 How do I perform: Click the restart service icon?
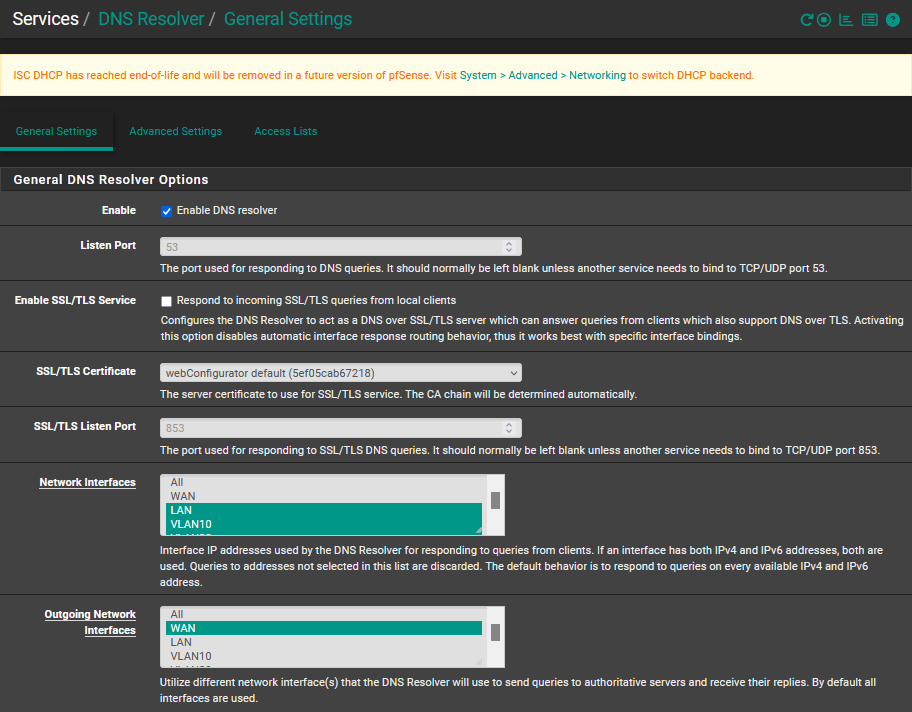coord(806,20)
